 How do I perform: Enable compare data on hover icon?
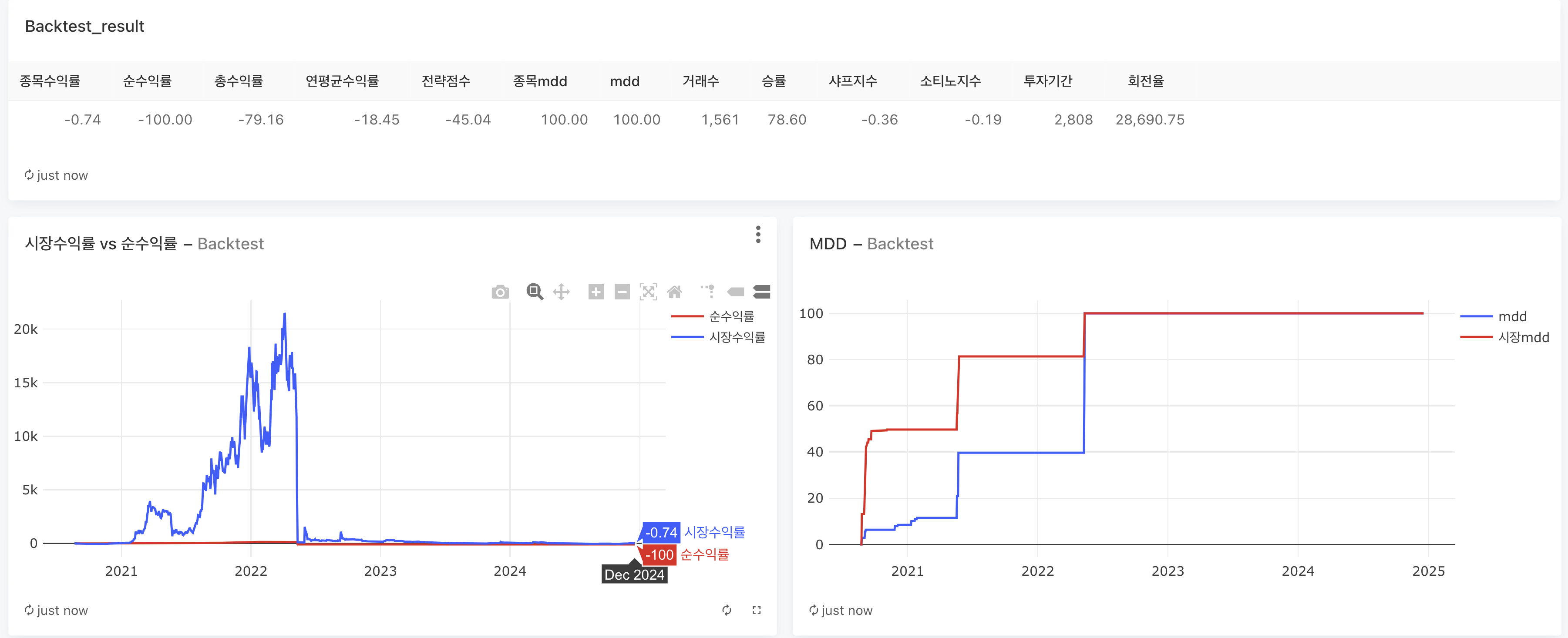[761, 292]
